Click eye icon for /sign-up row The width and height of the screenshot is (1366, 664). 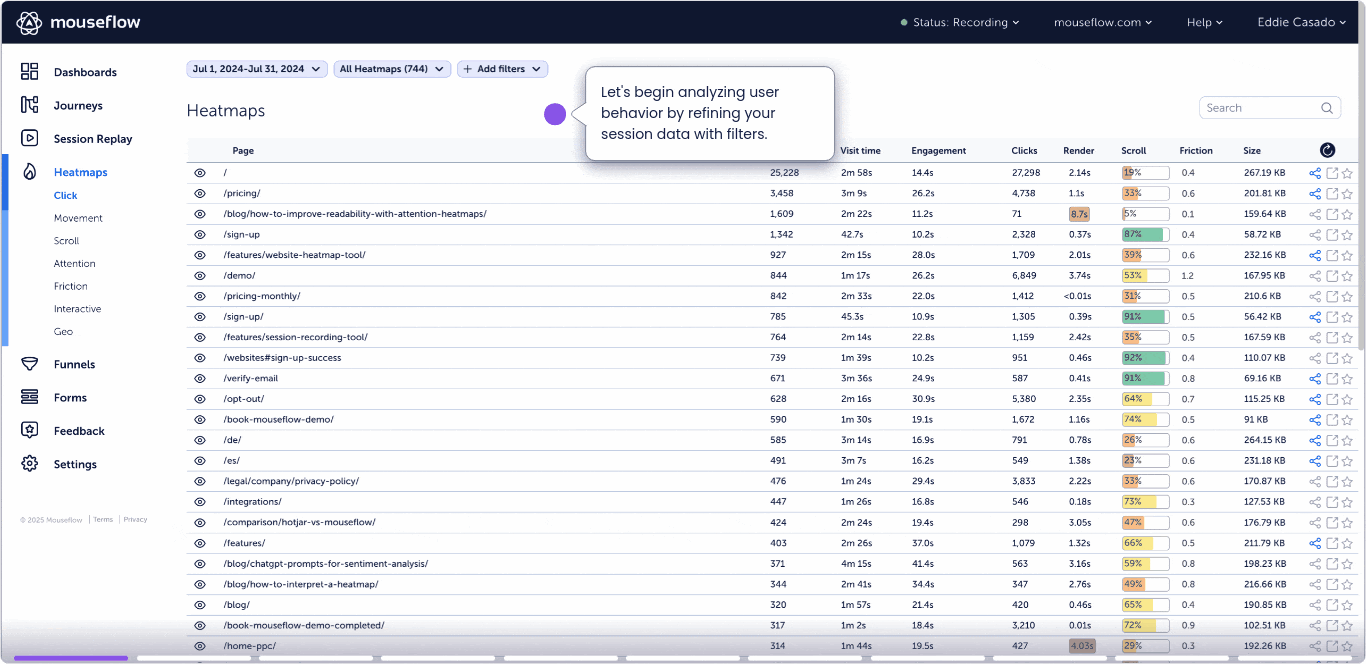click(200, 234)
